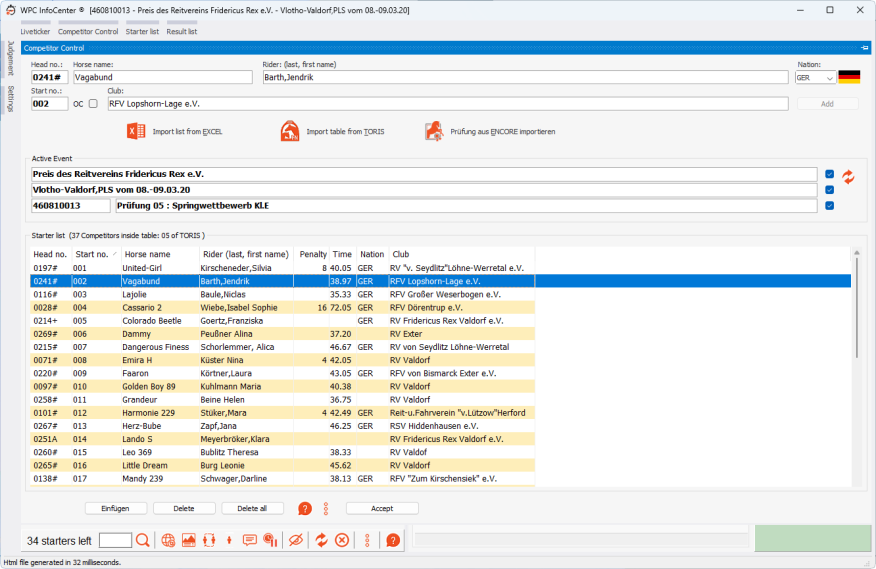
Task: Click the speech bubble icon in bottom toolbar
Action: click(x=250, y=540)
